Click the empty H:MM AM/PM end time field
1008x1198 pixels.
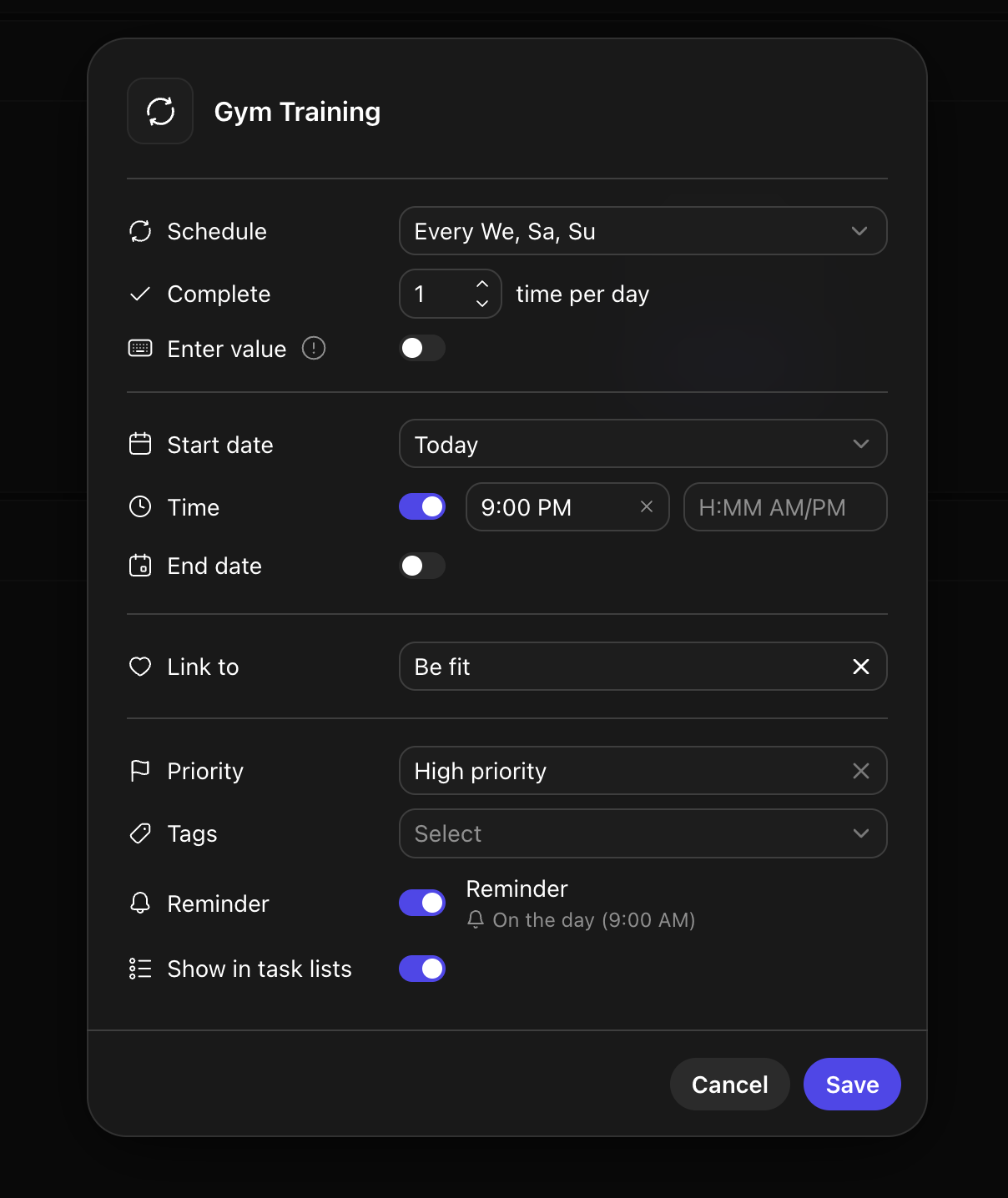click(x=785, y=506)
